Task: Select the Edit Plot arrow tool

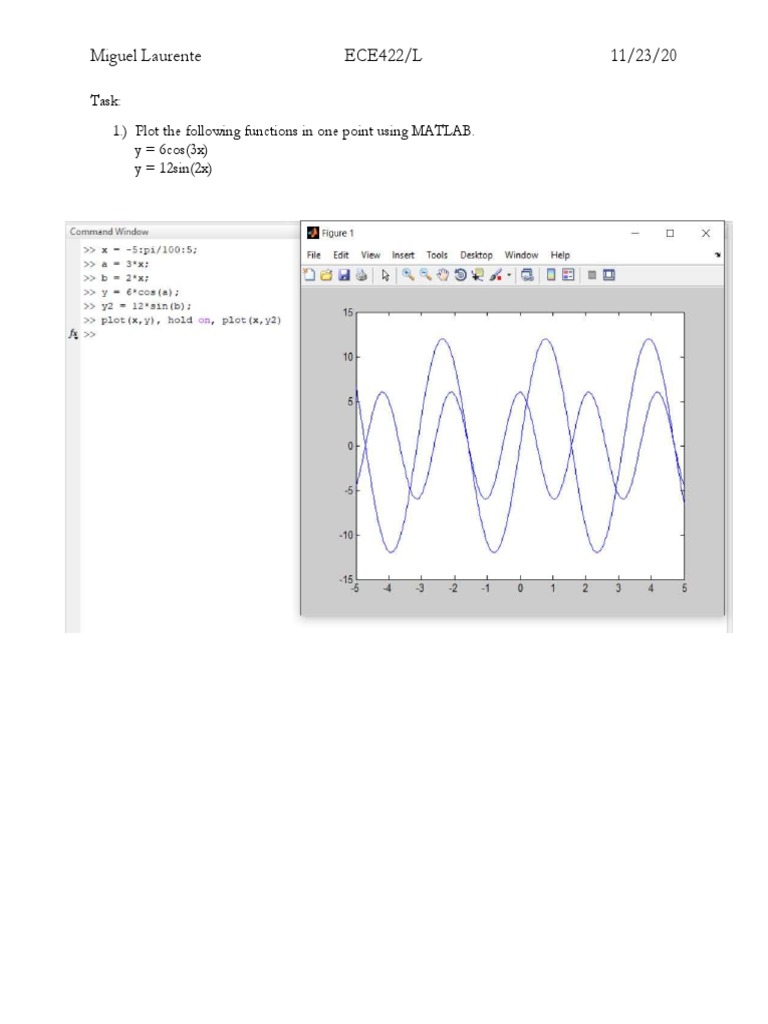Action: 385,275
